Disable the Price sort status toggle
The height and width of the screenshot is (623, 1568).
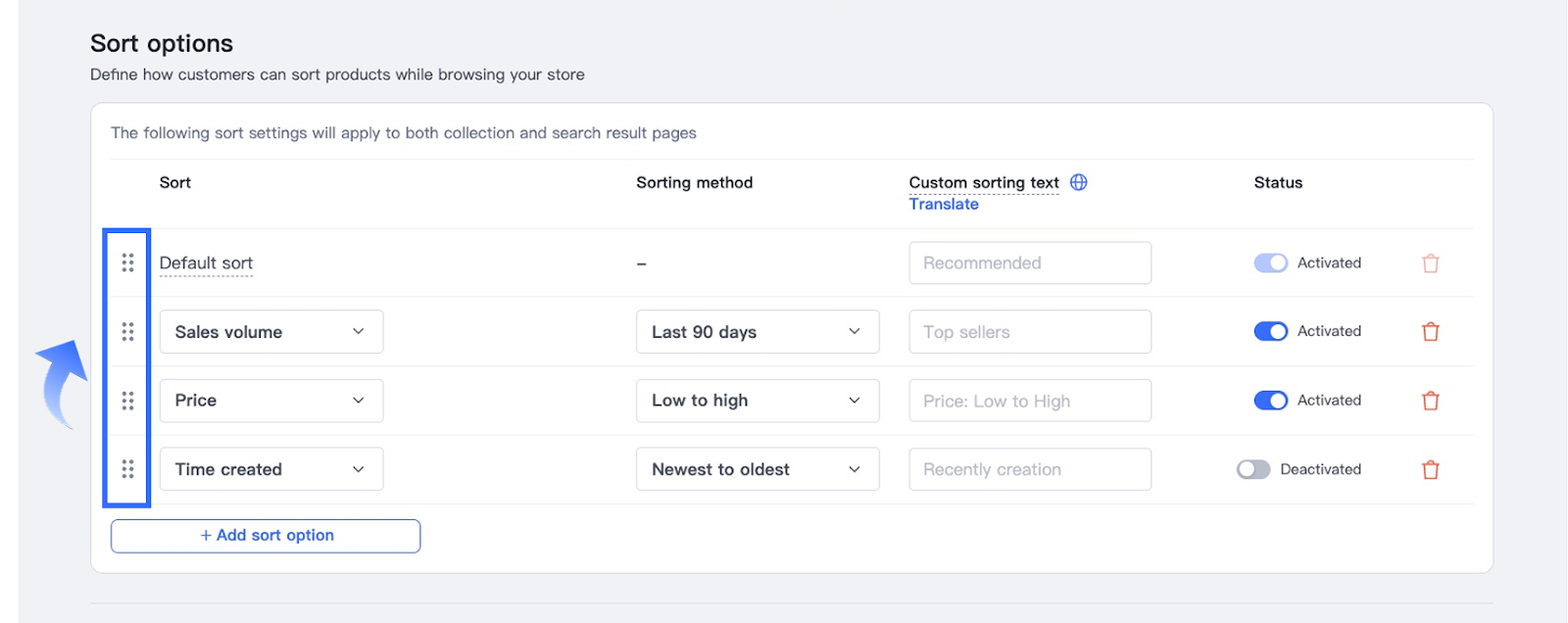click(1270, 401)
